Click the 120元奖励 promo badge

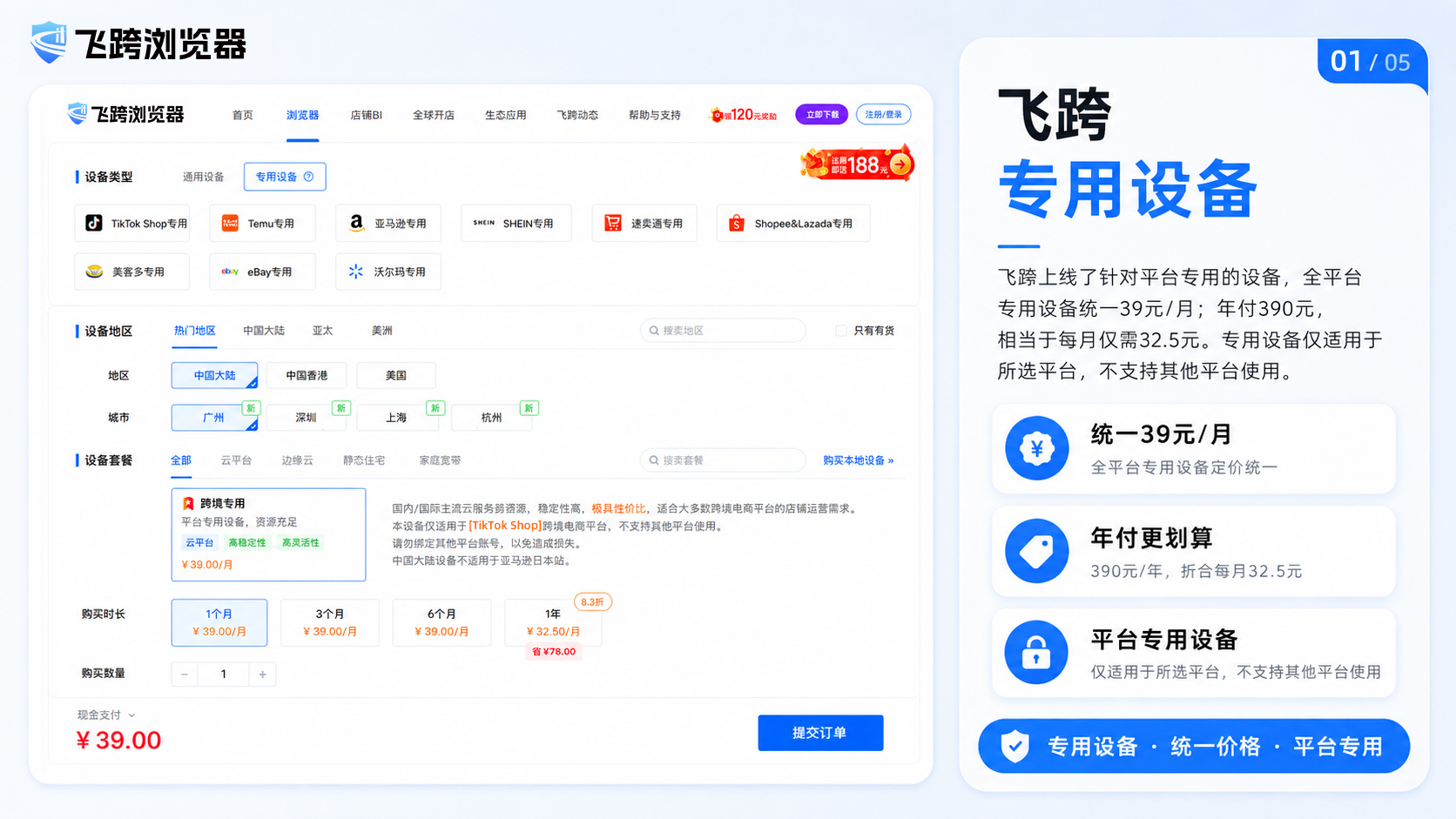[744, 115]
